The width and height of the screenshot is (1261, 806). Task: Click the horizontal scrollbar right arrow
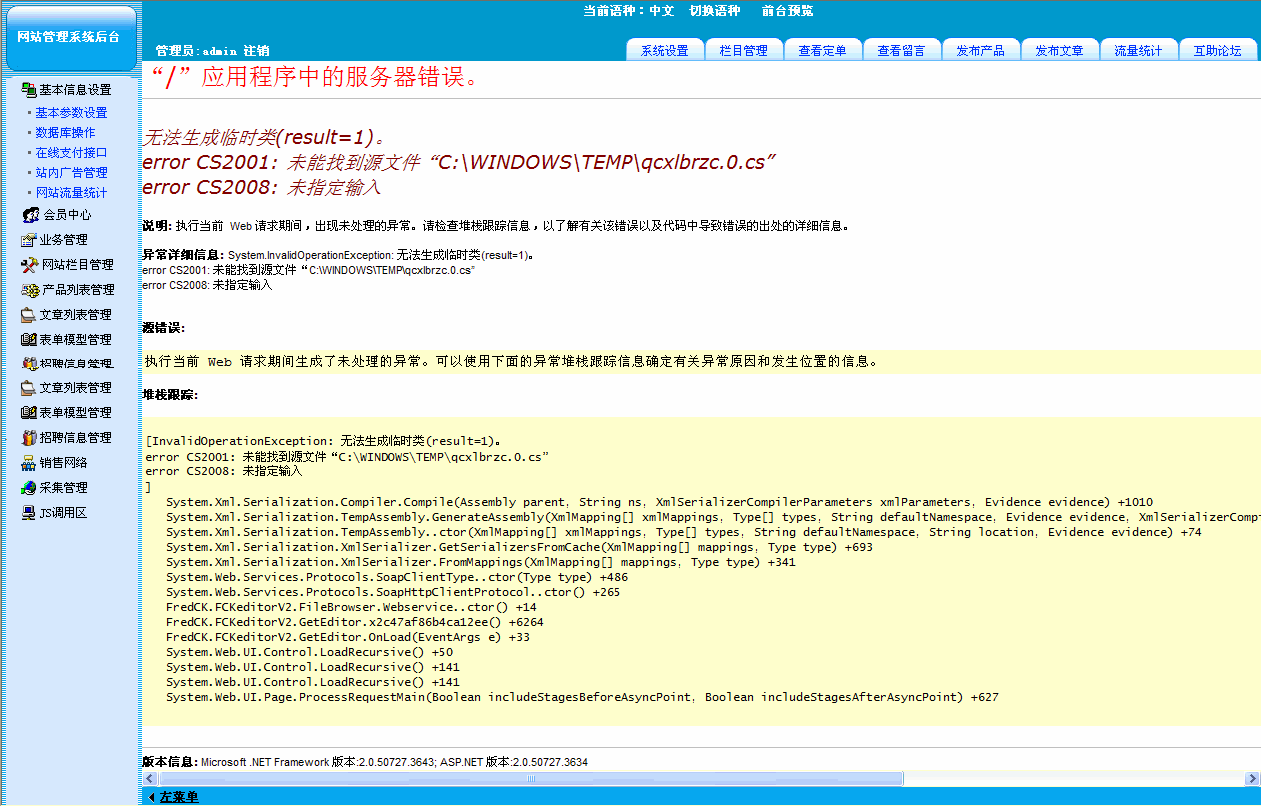click(x=1252, y=779)
